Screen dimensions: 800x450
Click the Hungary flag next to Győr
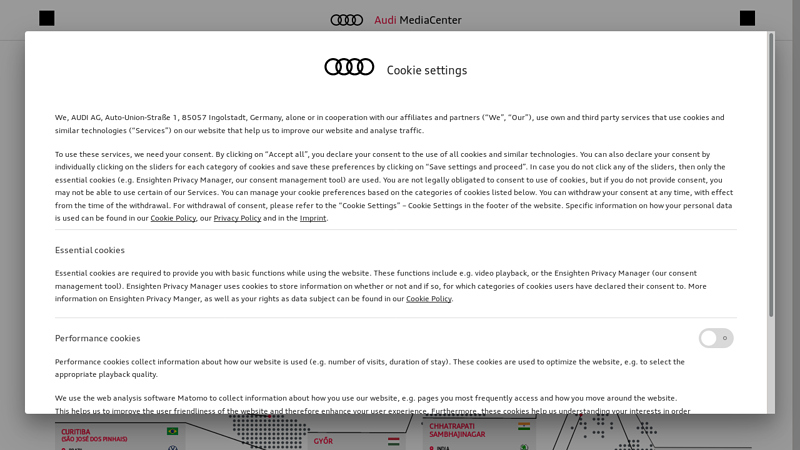click(x=393, y=441)
